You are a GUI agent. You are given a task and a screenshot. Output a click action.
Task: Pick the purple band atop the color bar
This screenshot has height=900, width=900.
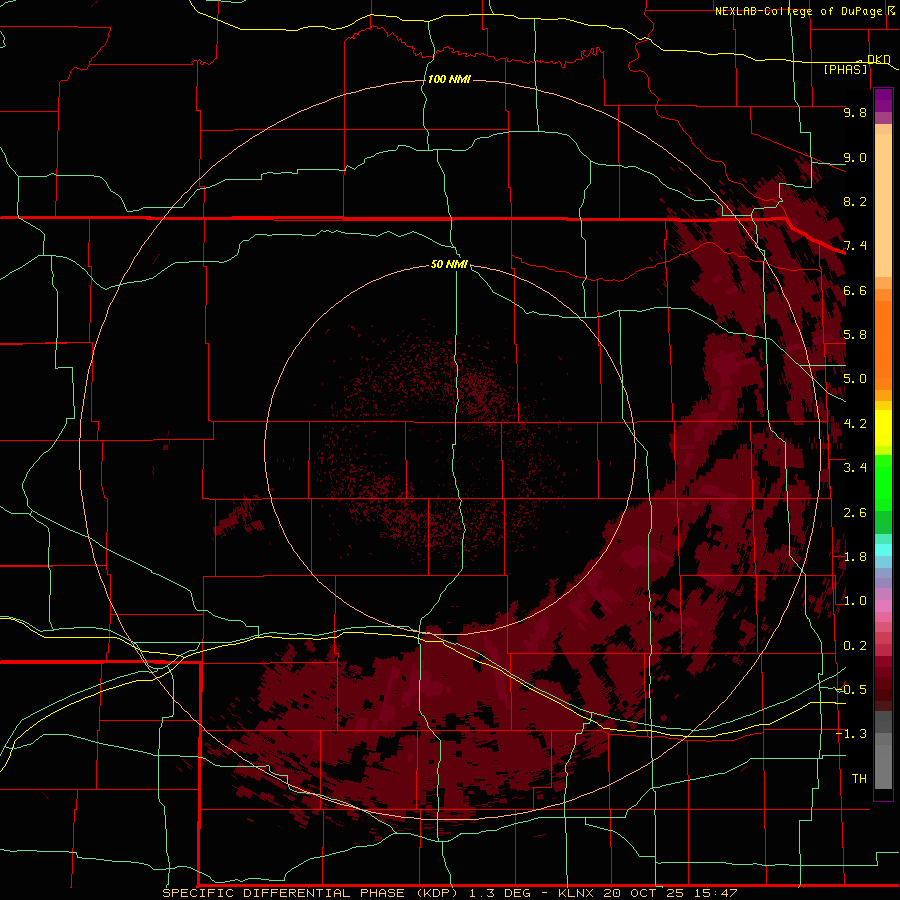(883, 100)
